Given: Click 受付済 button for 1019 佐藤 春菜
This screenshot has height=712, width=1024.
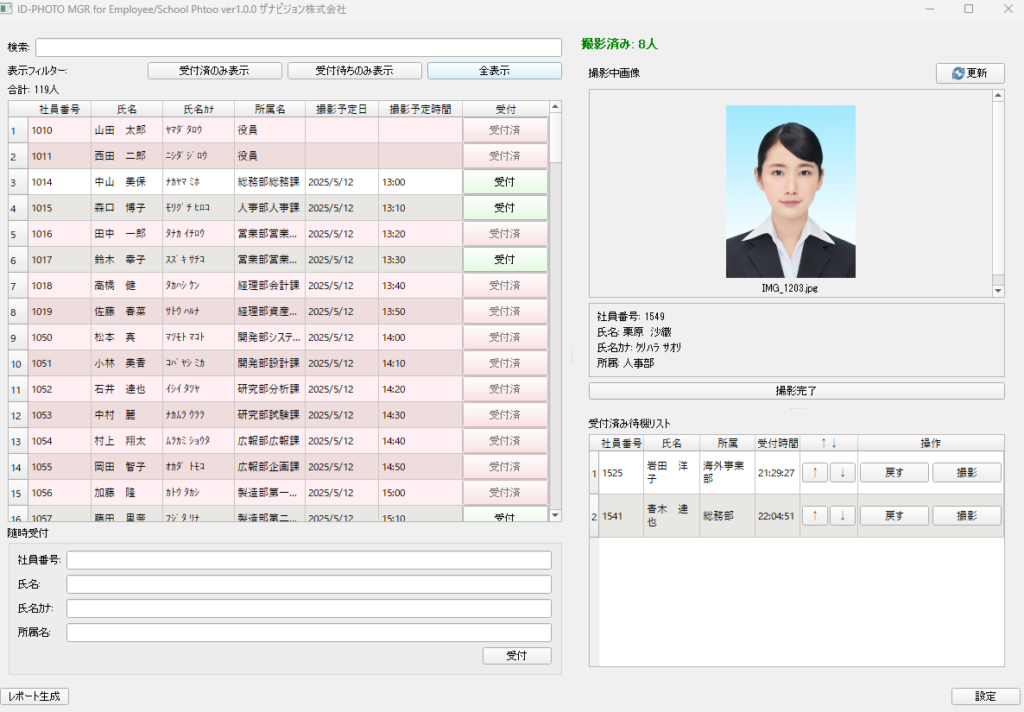Looking at the screenshot, I should pos(505,312).
